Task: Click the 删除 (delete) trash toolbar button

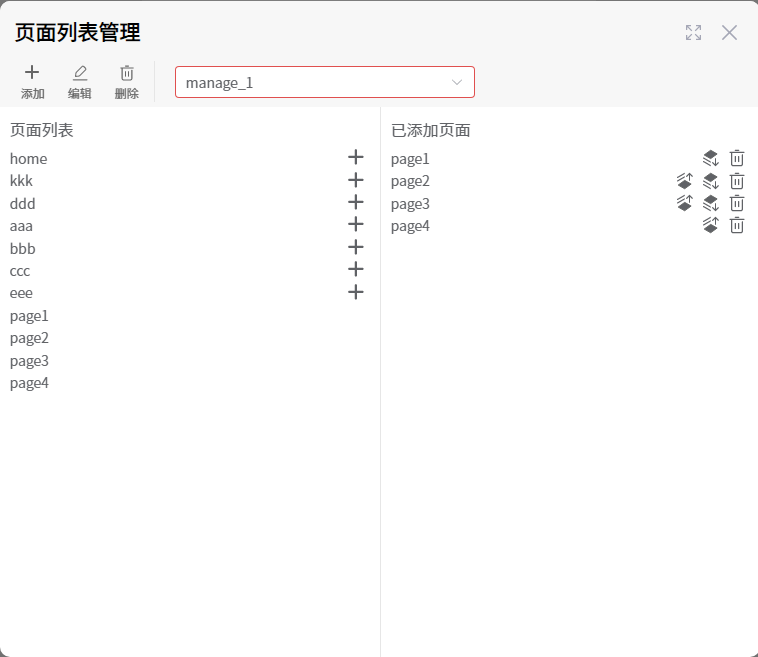Action: point(127,82)
